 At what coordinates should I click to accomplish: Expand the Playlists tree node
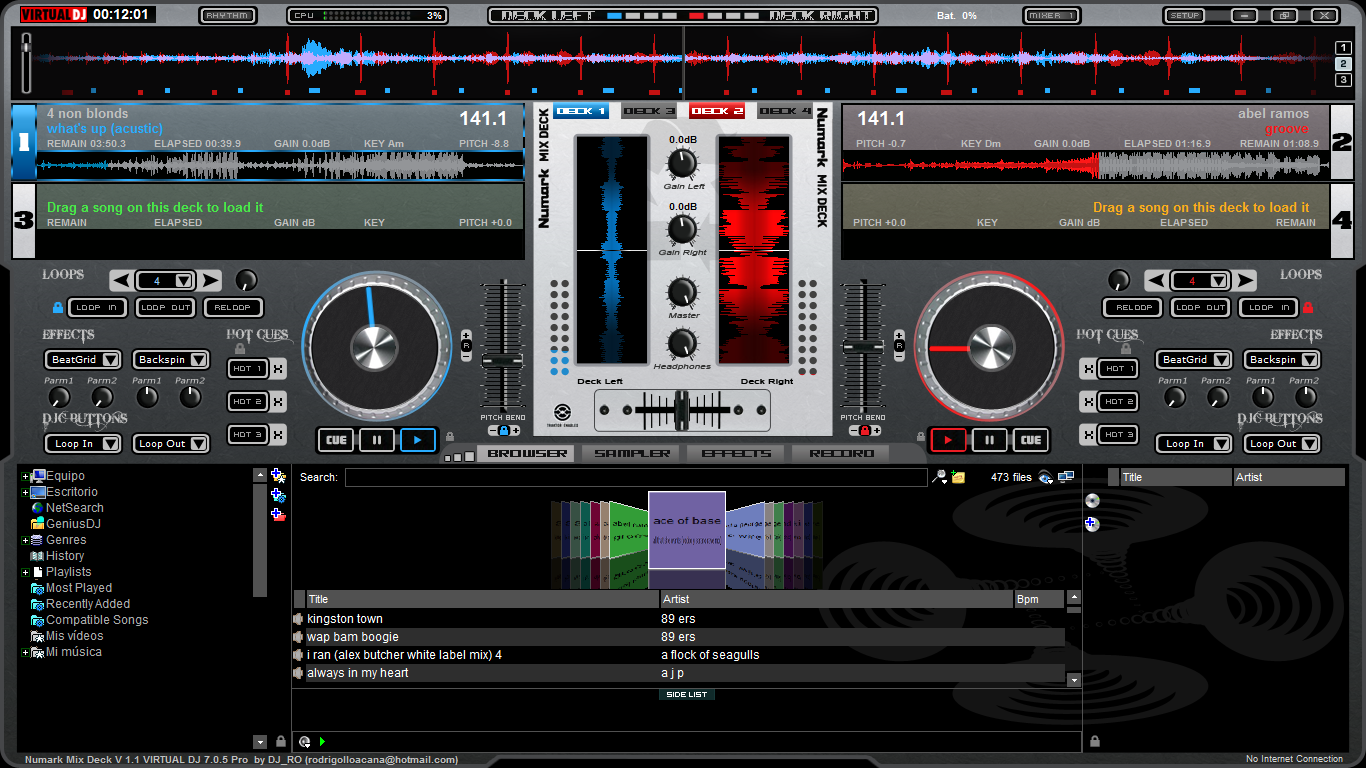(25, 572)
